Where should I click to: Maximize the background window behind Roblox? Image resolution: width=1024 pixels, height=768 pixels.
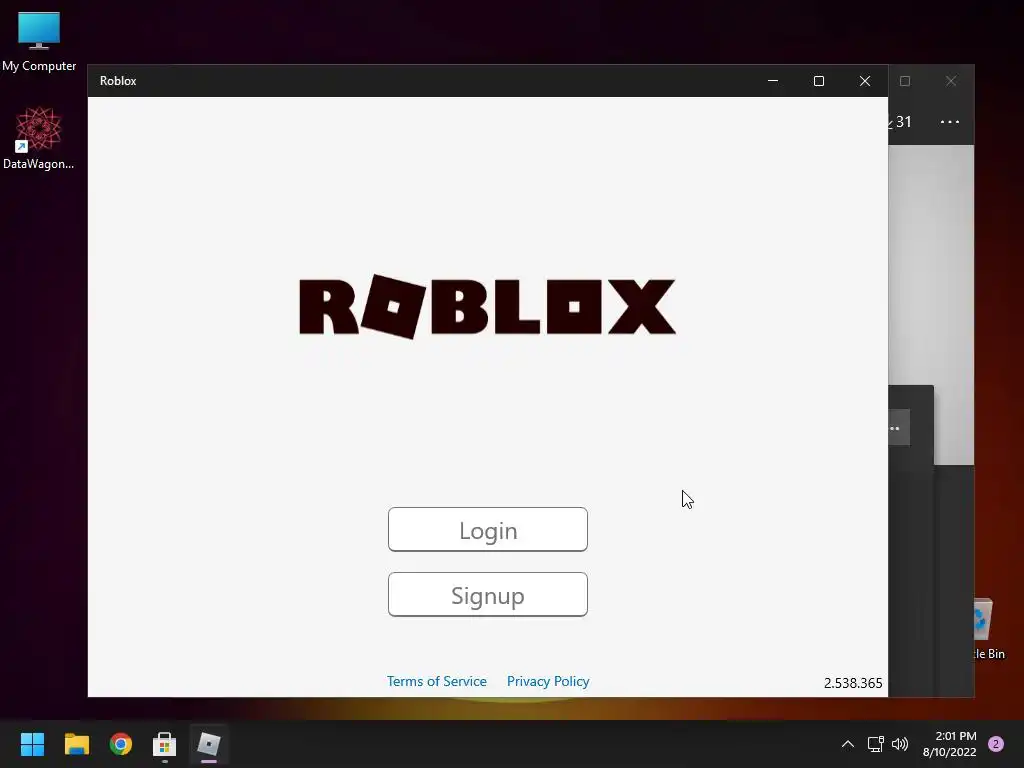click(905, 81)
